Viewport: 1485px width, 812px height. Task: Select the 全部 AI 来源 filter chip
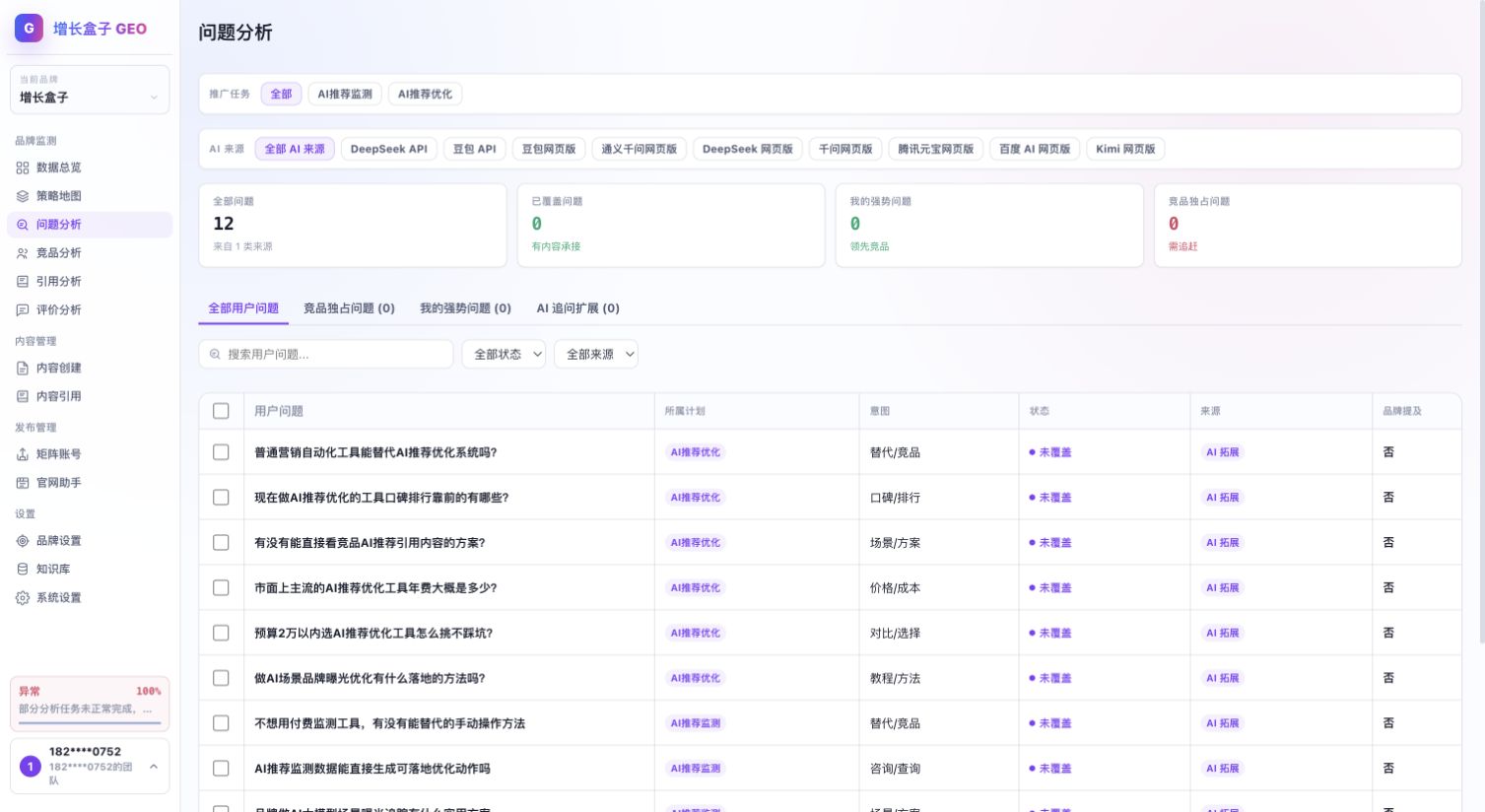[295, 149]
